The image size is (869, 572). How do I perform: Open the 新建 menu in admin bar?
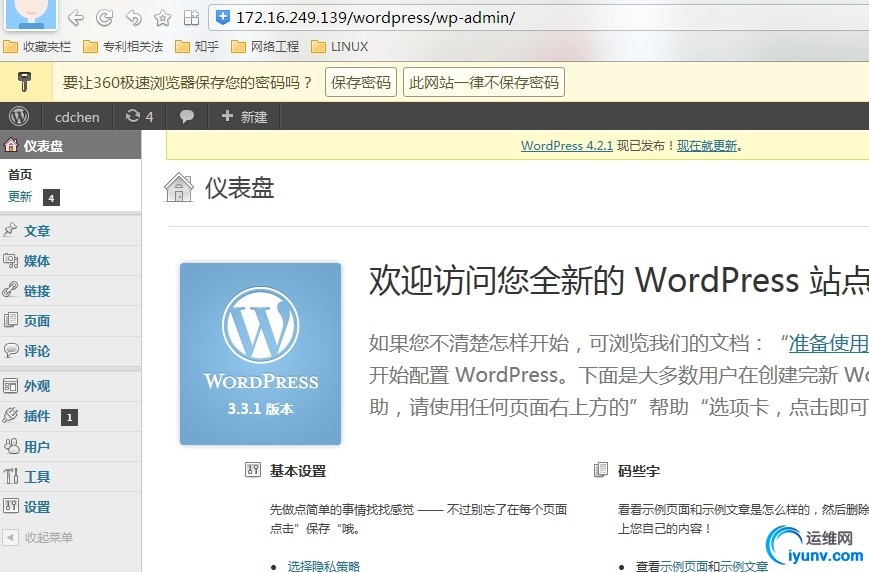[x=244, y=116]
